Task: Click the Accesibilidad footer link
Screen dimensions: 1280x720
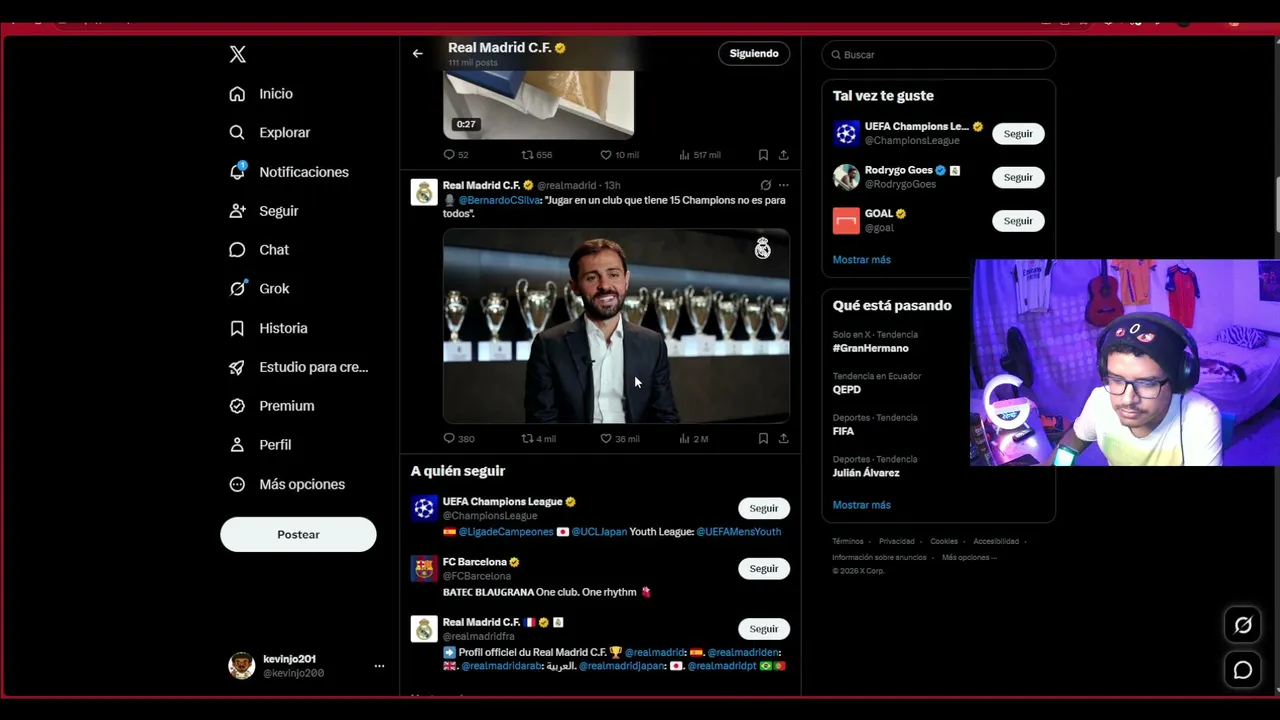Action: pos(996,542)
